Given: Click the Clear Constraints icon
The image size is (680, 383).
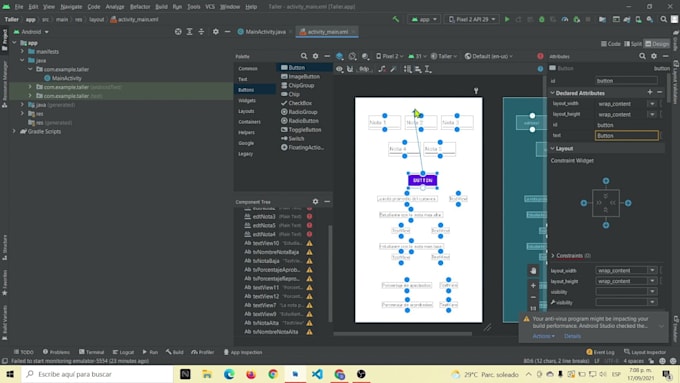Looking at the screenshot, I should click(x=382, y=69).
